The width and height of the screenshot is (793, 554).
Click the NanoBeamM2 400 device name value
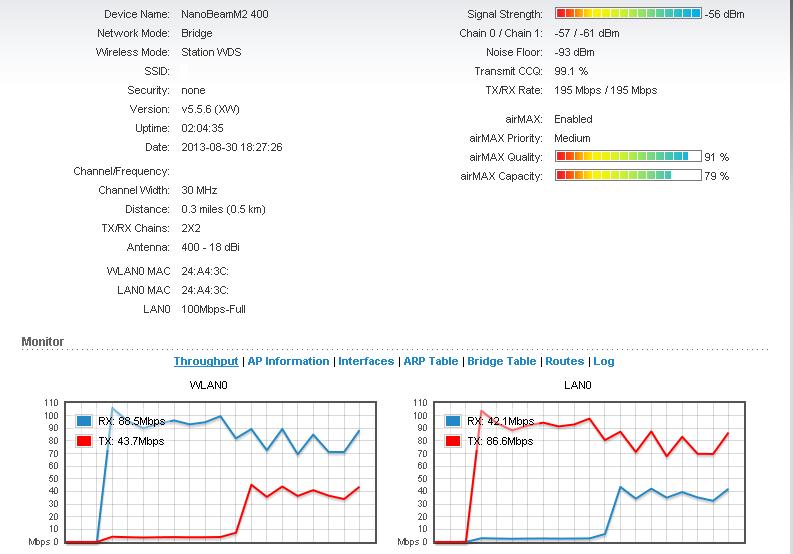(x=224, y=15)
